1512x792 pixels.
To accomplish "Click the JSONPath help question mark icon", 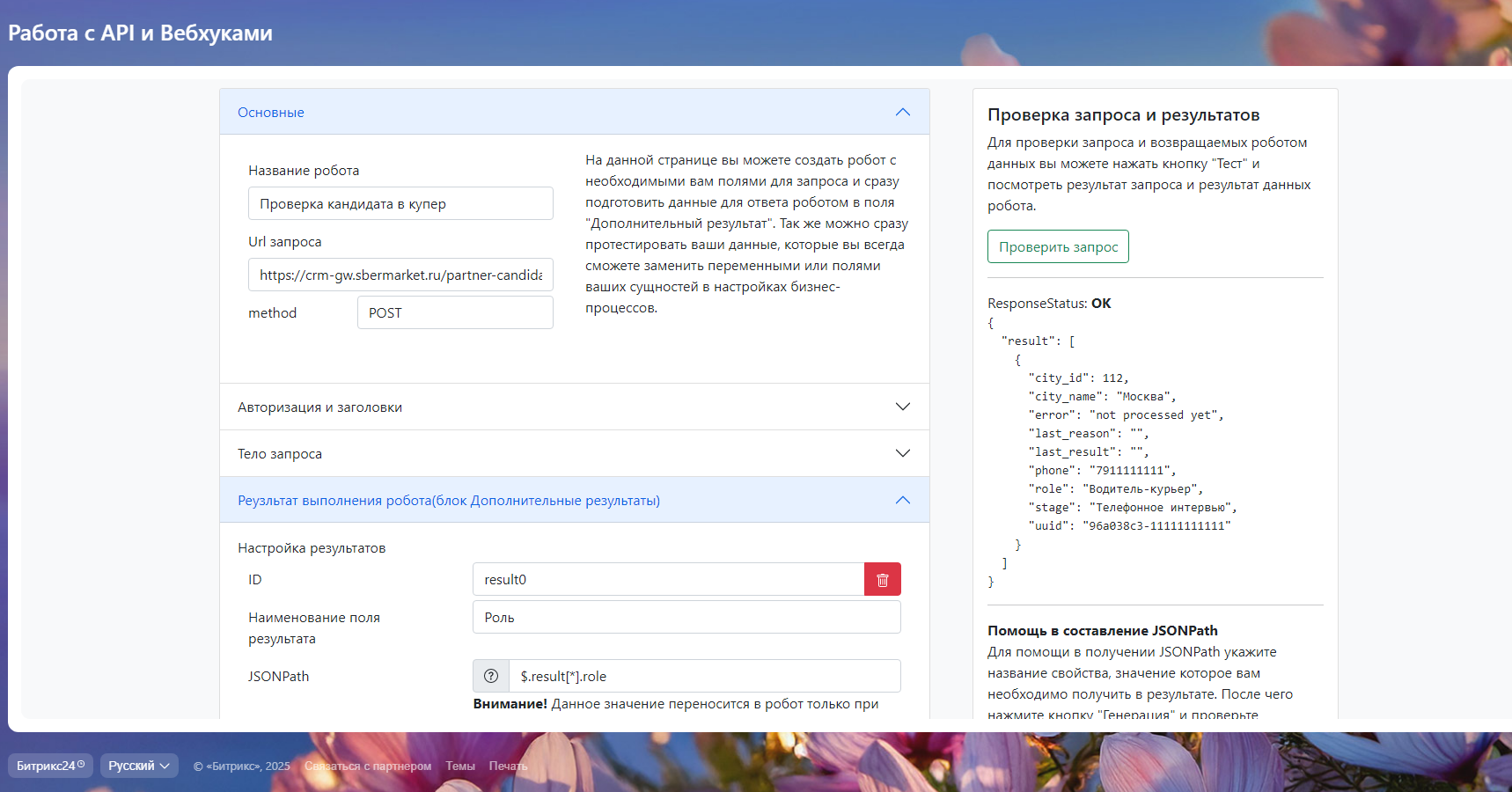I will tap(491, 677).
